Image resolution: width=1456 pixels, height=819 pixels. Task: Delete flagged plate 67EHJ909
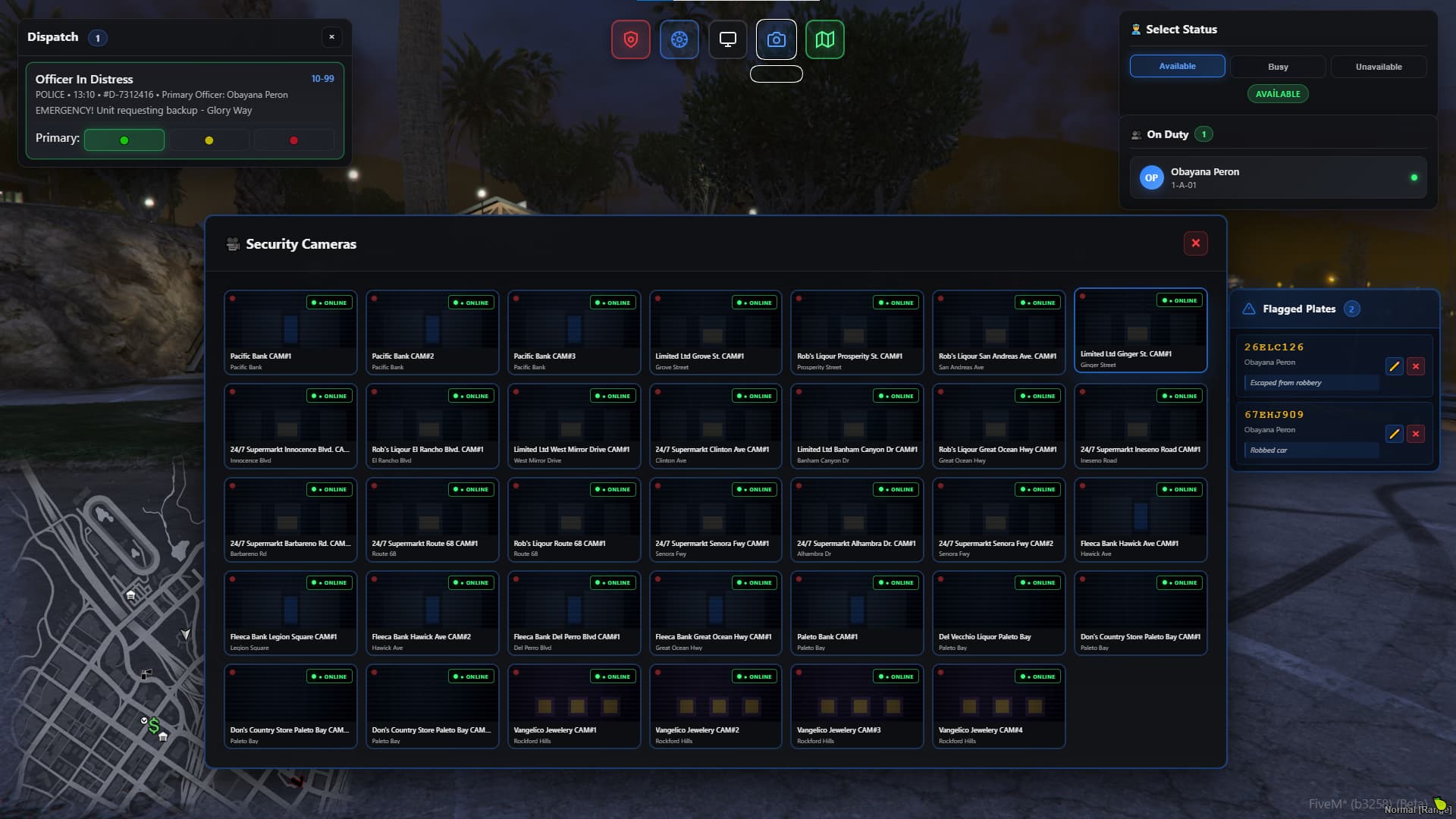pyautogui.click(x=1415, y=434)
